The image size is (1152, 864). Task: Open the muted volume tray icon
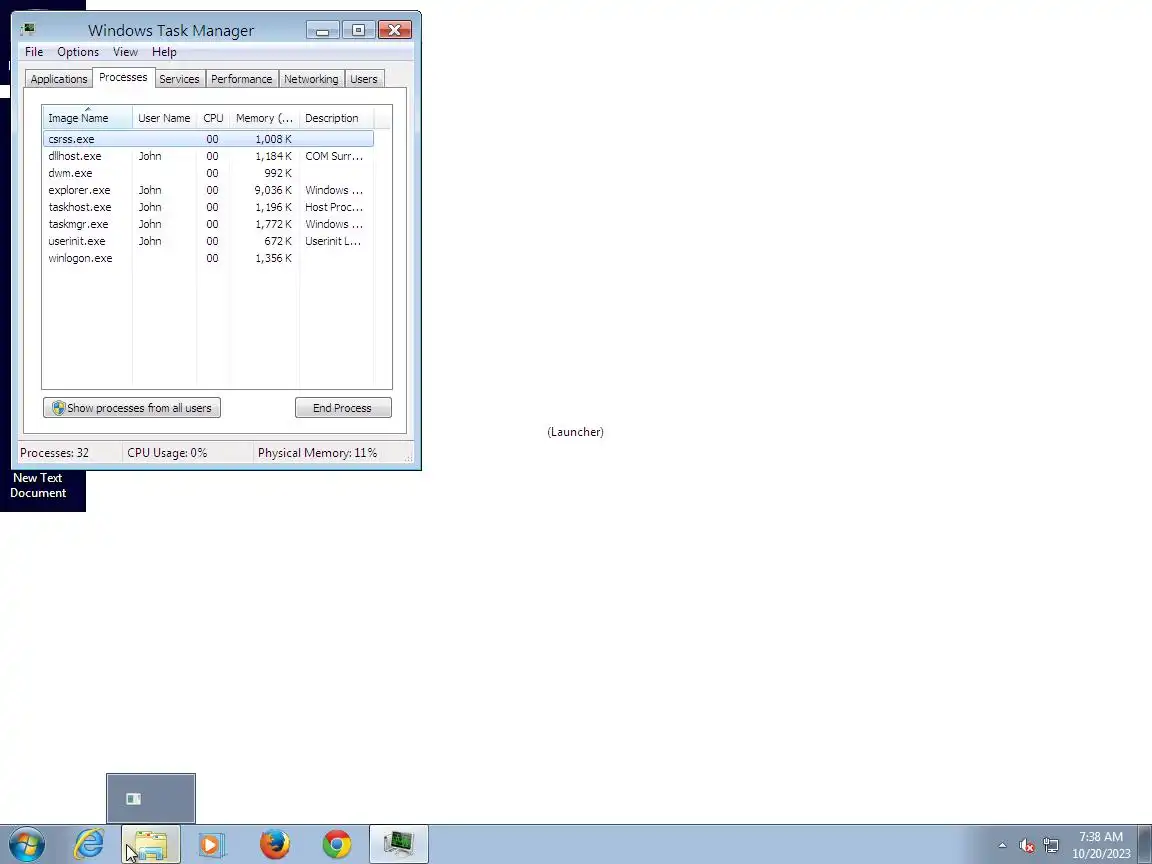(x=1027, y=846)
